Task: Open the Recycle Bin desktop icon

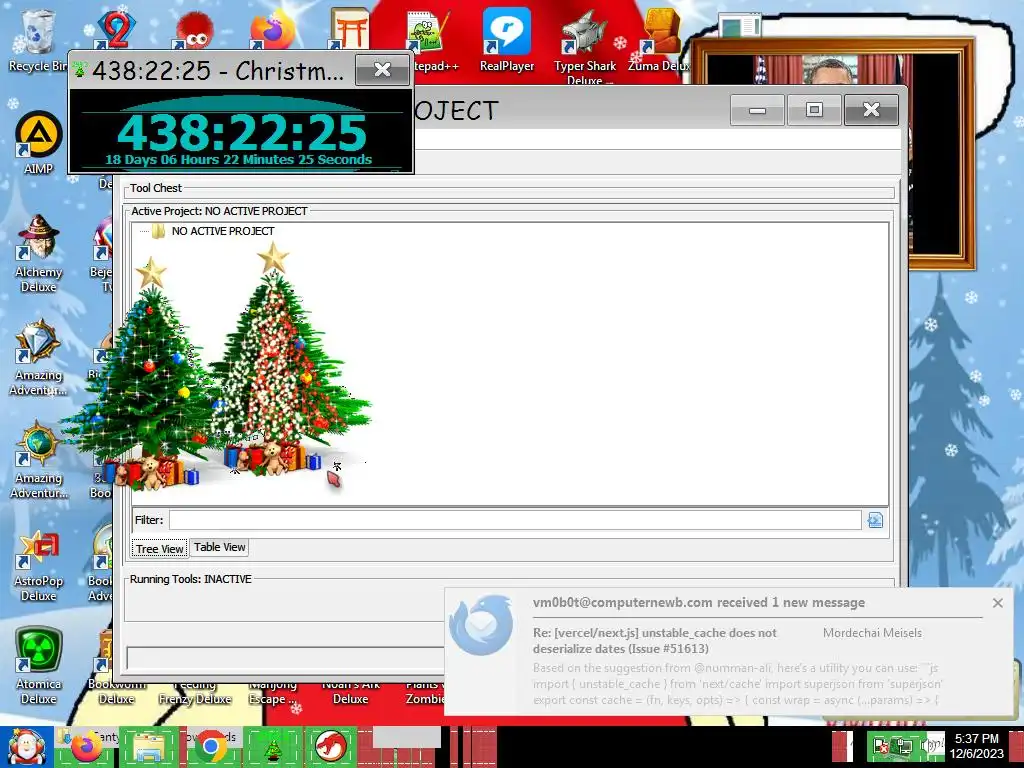Action: pyautogui.click(x=37, y=39)
